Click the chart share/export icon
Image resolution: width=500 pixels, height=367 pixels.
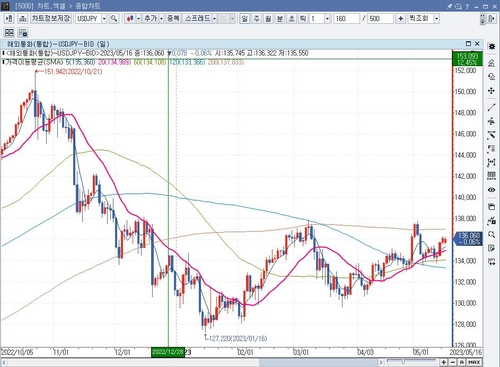click(491, 220)
